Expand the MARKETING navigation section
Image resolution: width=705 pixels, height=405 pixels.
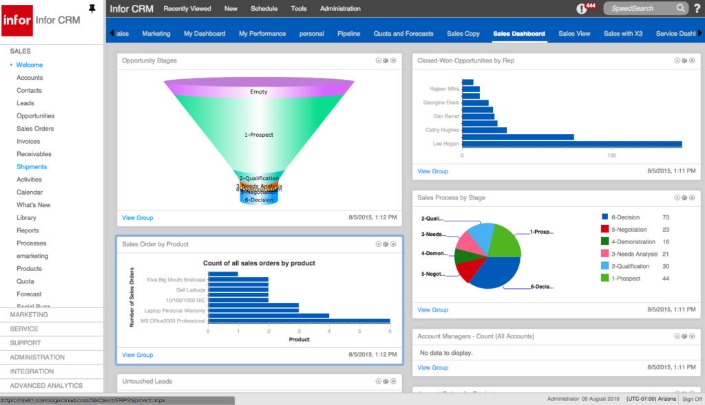click(30, 314)
